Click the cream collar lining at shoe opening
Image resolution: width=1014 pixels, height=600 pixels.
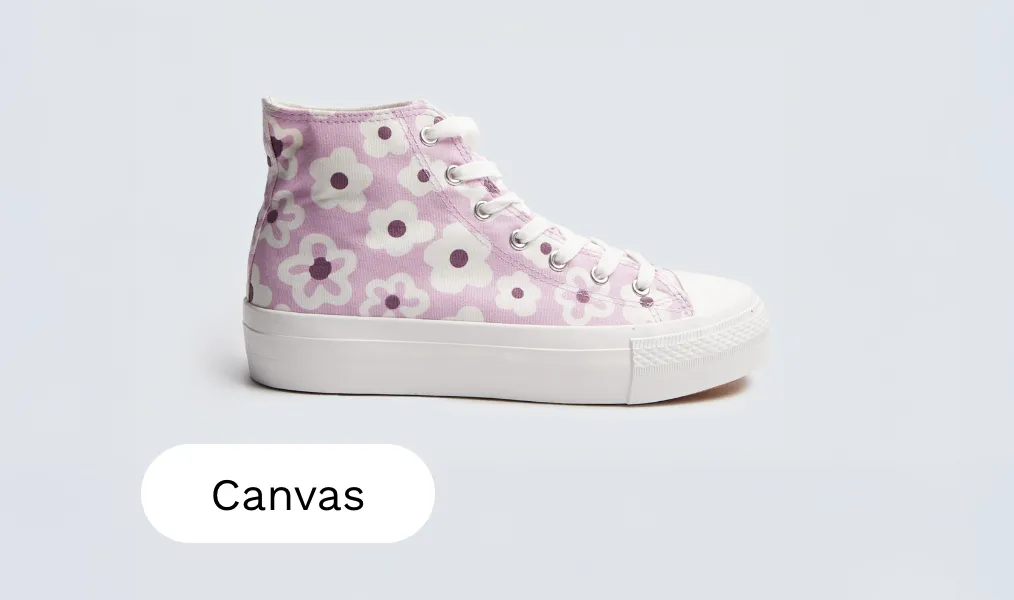(x=336, y=103)
